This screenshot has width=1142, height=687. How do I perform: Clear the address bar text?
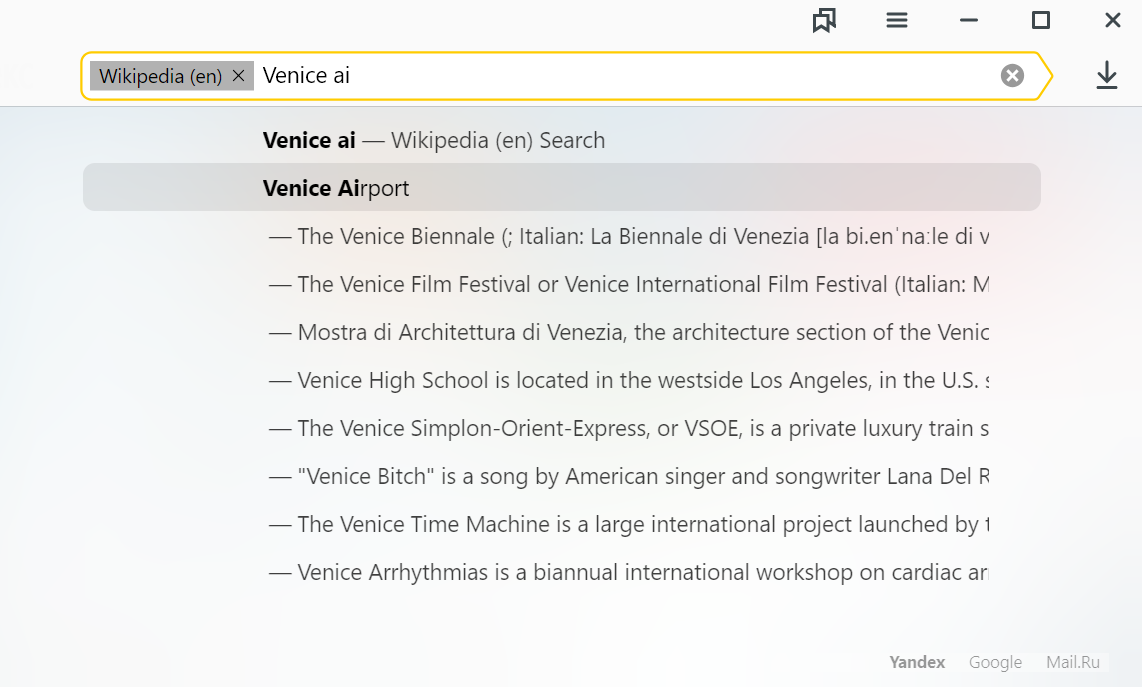pos(1012,75)
